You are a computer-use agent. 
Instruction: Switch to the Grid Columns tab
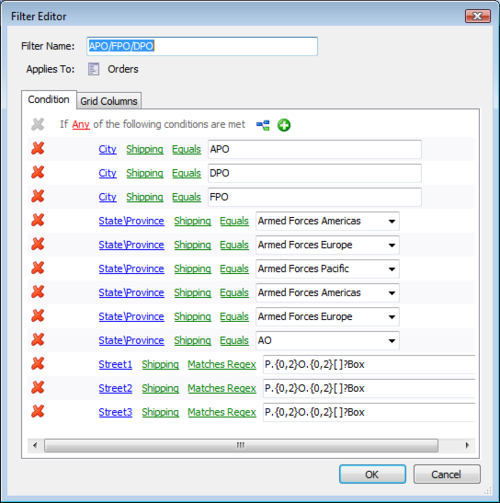pyautogui.click(x=109, y=101)
